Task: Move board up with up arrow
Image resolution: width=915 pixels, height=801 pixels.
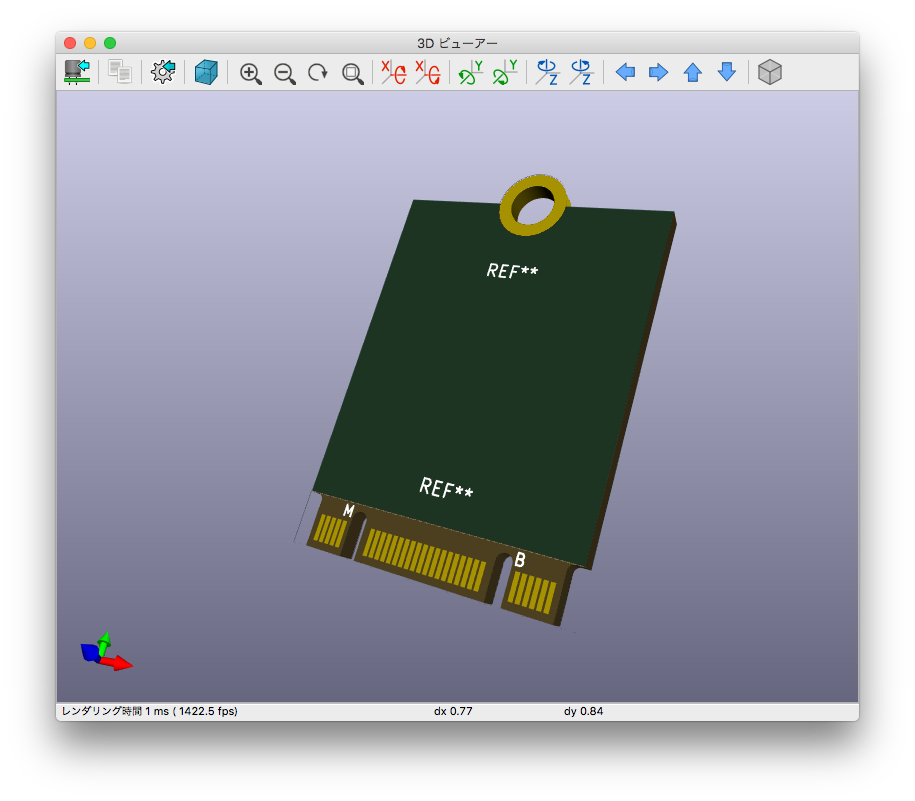Action: coord(693,72)
